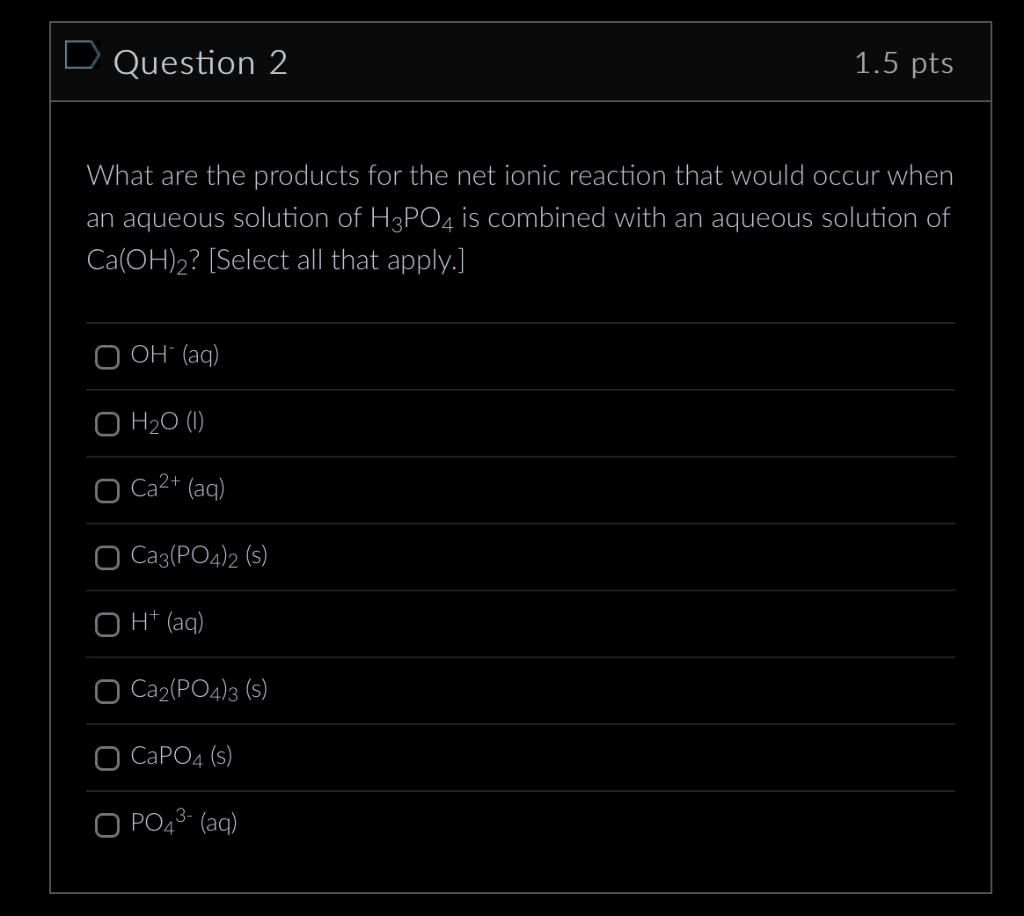This screenshot has width=1024, height=916.
Task: Click the 'OH⁻ (aq)' answer label text
Action: (174, 355)
